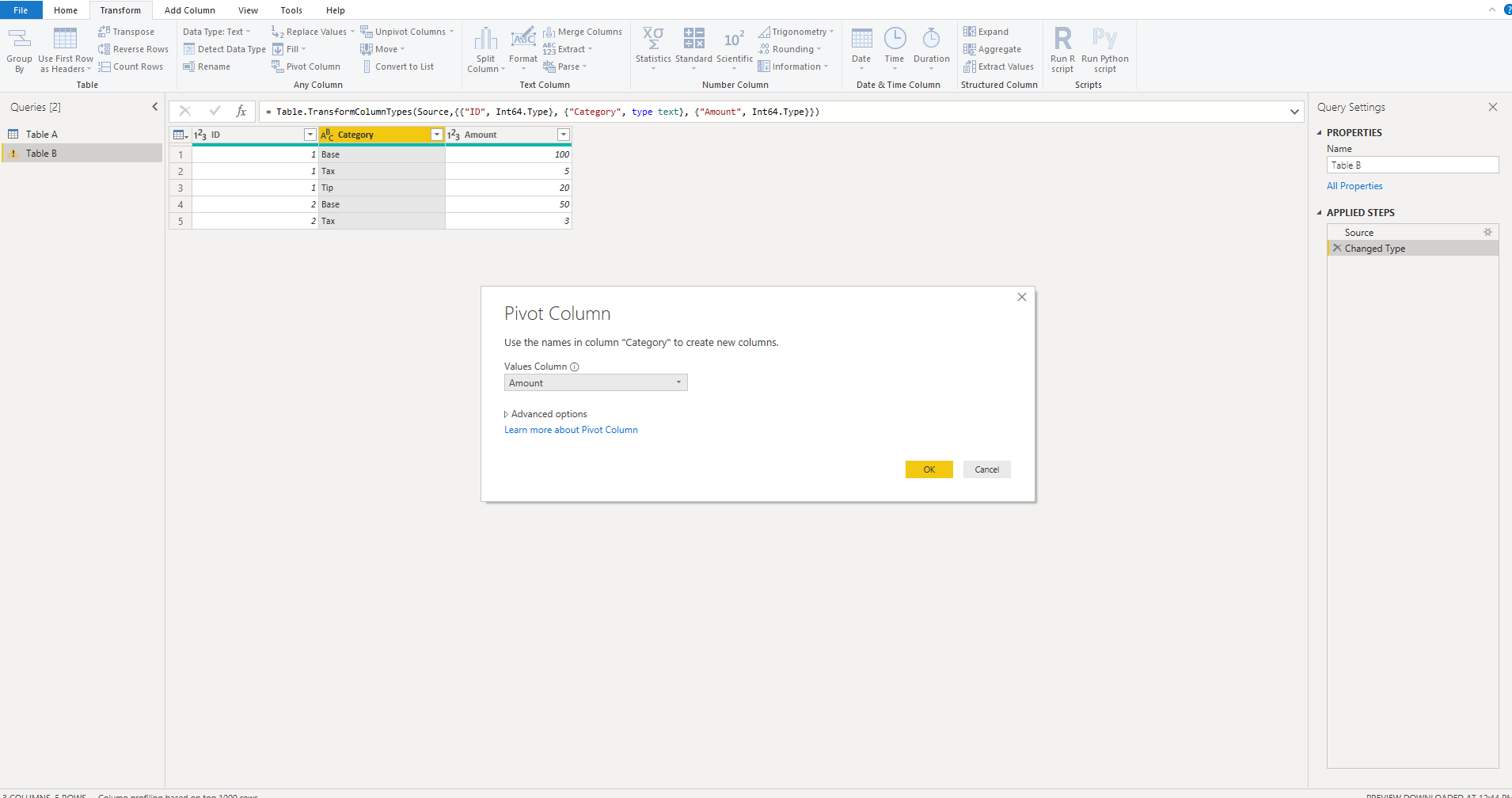Click the Transpose tool
The width and height of the screenshot is (1512, 798).
(127, 32)
